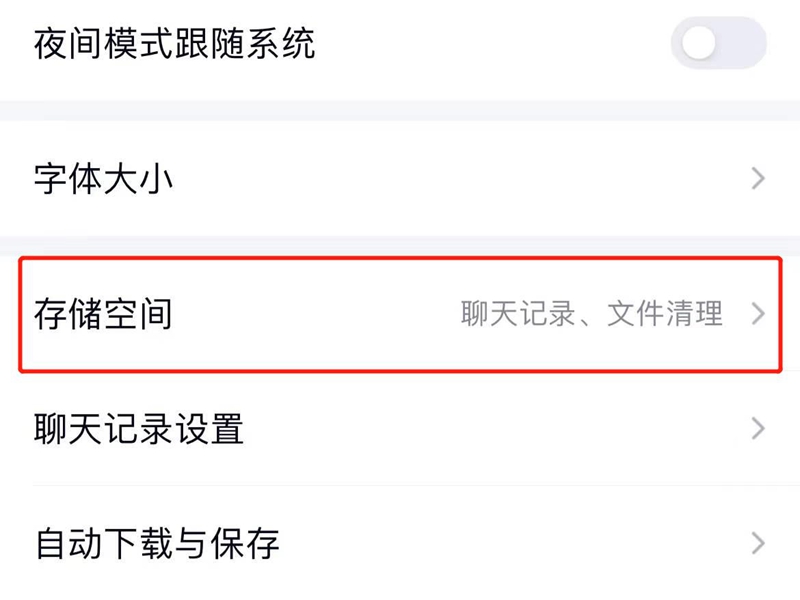The width and height of the screenshot is (800, 600).
Task: Click blank space between 存储空间 and its gray description
Action: click(310, 314)
